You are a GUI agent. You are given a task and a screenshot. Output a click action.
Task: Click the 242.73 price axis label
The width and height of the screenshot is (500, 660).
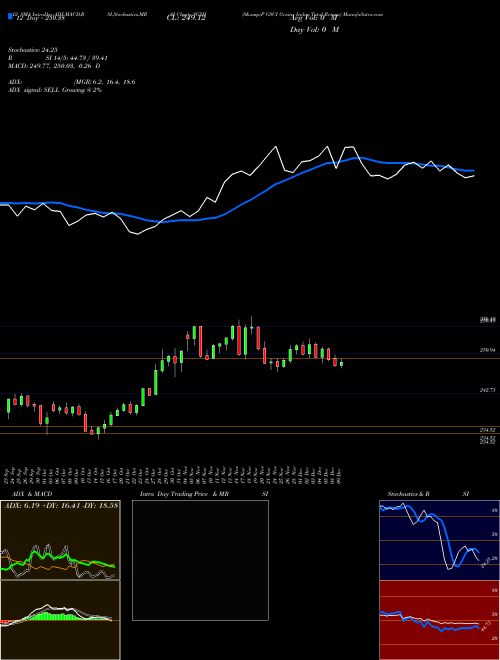tap(488, 391)
